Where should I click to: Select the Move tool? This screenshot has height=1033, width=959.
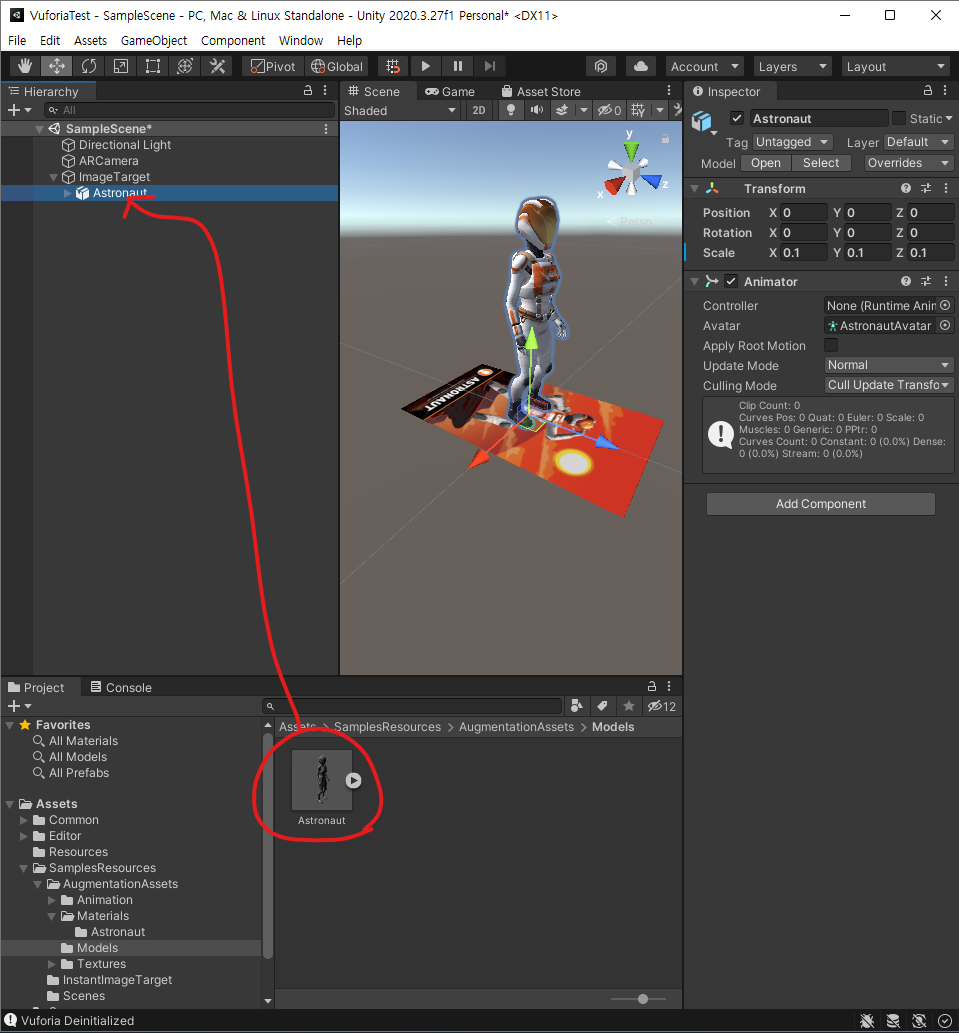(x=57, y=66)
